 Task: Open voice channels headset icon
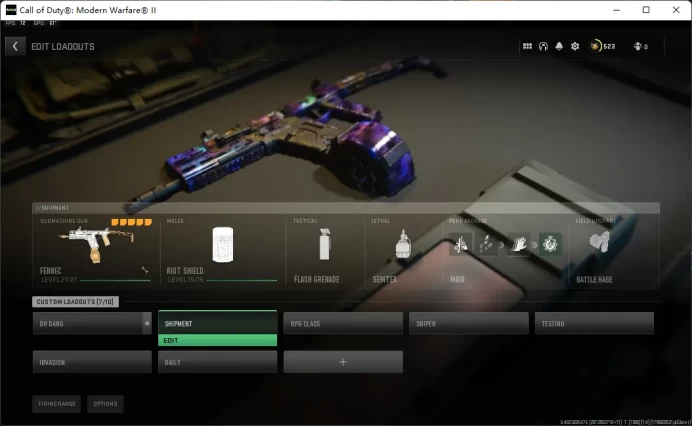pyautogui.click(x=543, y=46)
